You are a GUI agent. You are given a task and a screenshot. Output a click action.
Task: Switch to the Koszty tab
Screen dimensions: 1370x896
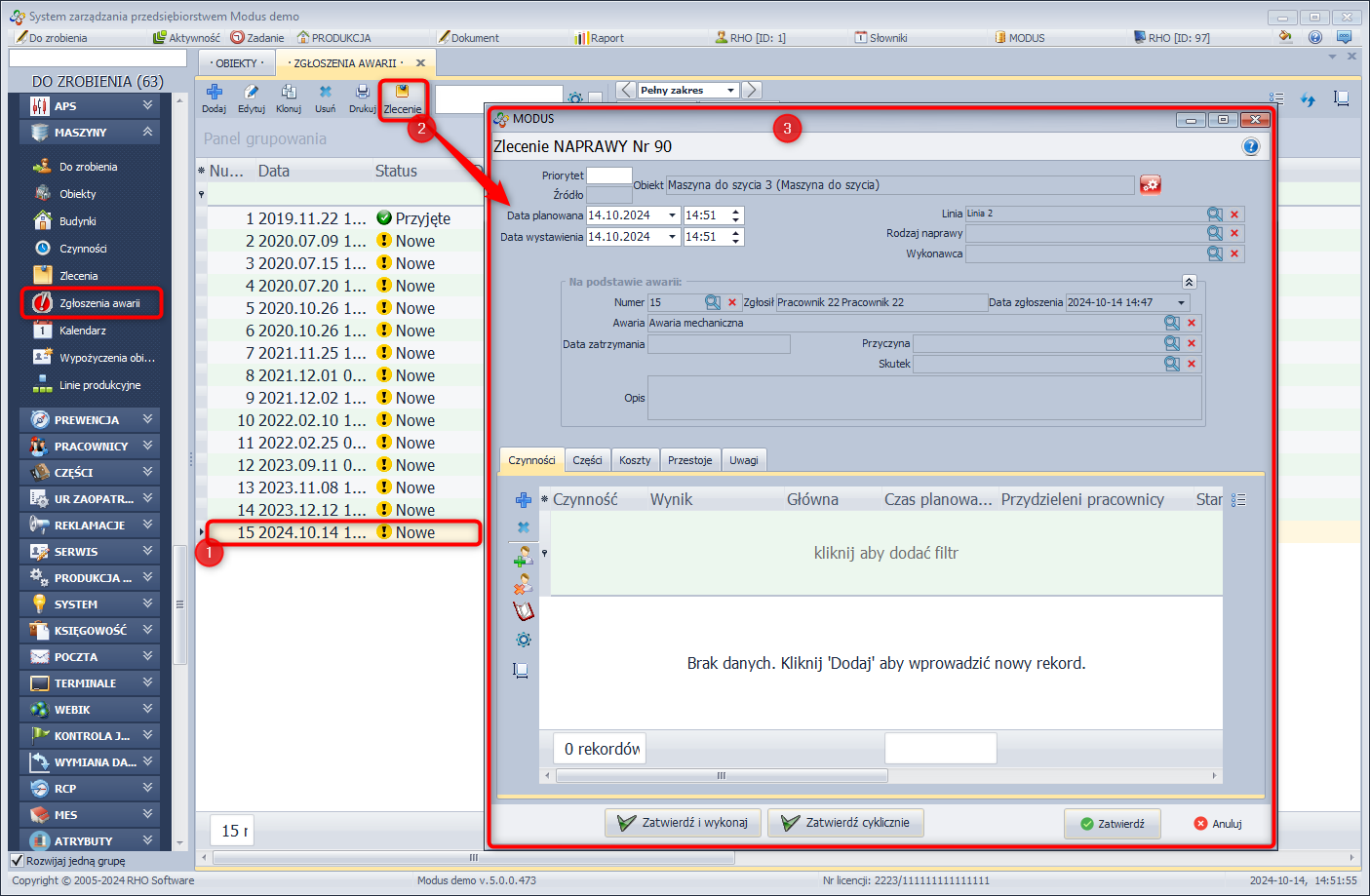point(635,460)
